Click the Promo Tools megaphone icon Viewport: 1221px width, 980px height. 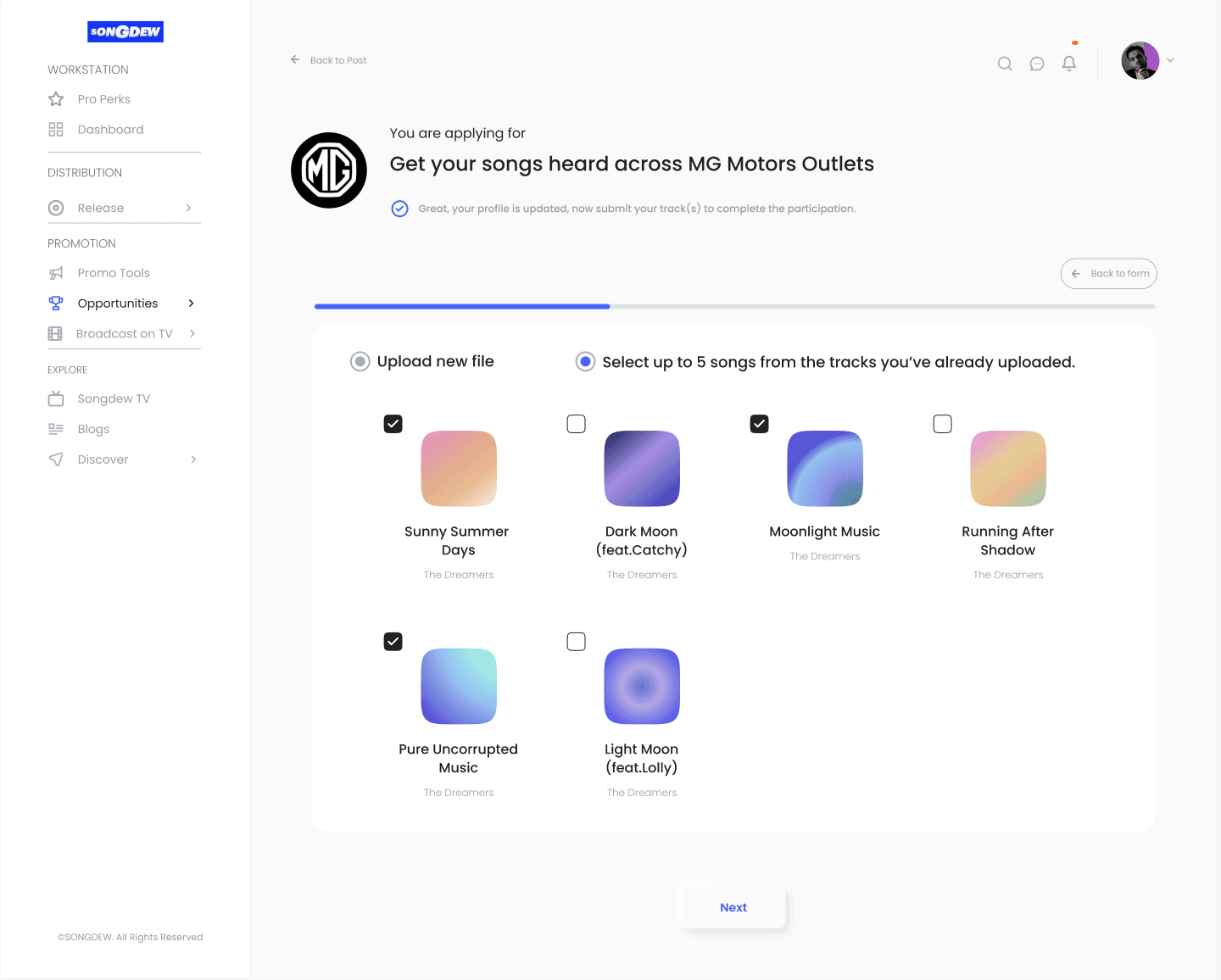(56, 273)
